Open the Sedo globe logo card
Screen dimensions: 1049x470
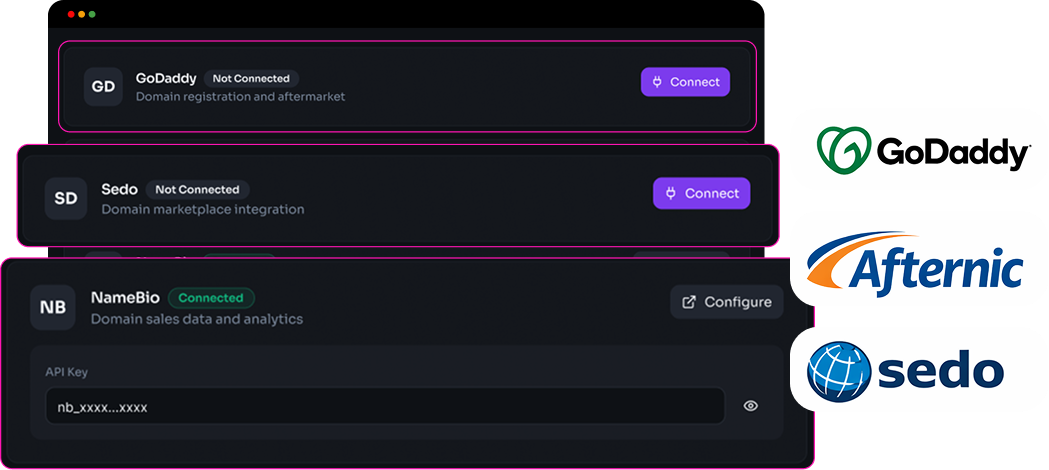click(x=919, y=369)
